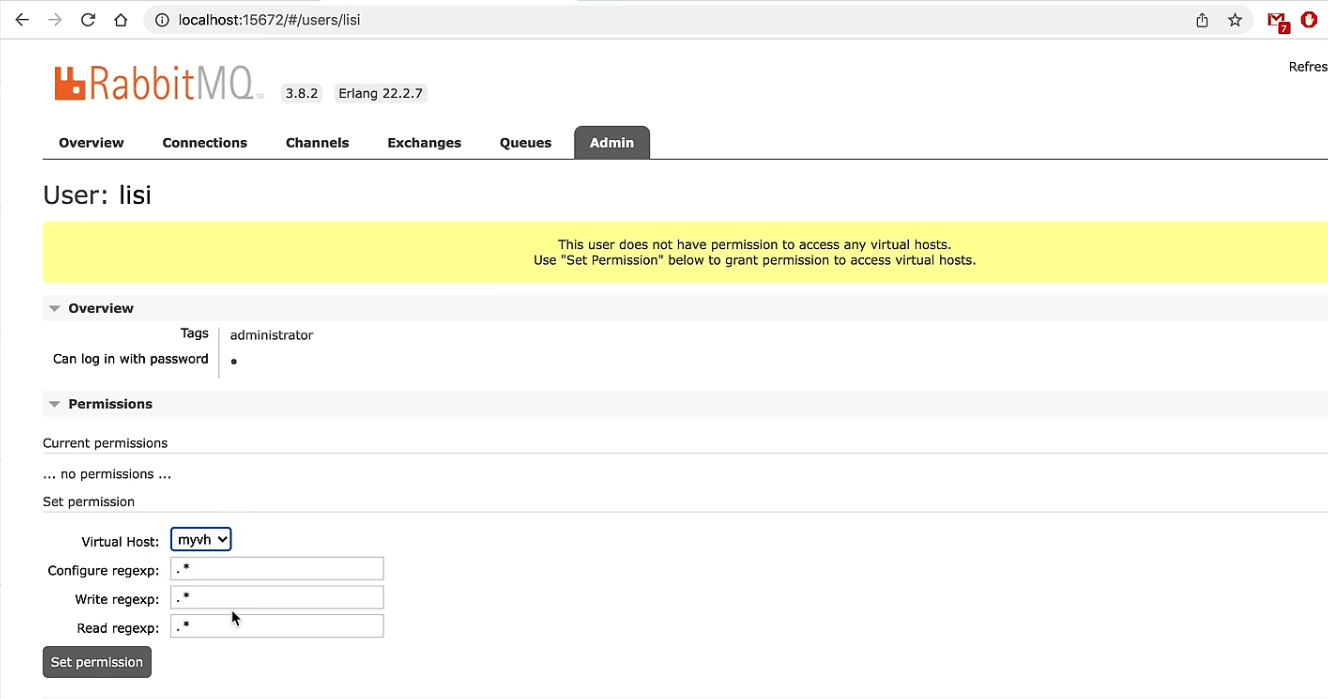Viewport: 1328px width, 699px height.
Task: View site information icon in address bar
Action: tap(162, 20)
